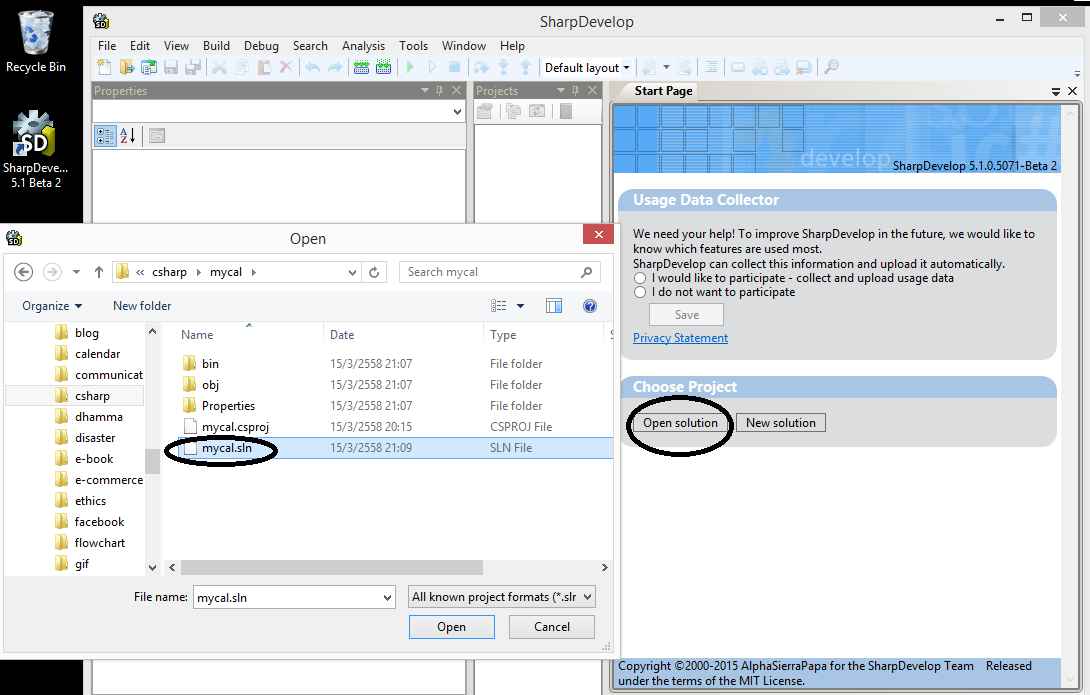Screen dimensions: 1090x695
Task: Select 'I do not want to participate' option
Action: pos(640,292)
